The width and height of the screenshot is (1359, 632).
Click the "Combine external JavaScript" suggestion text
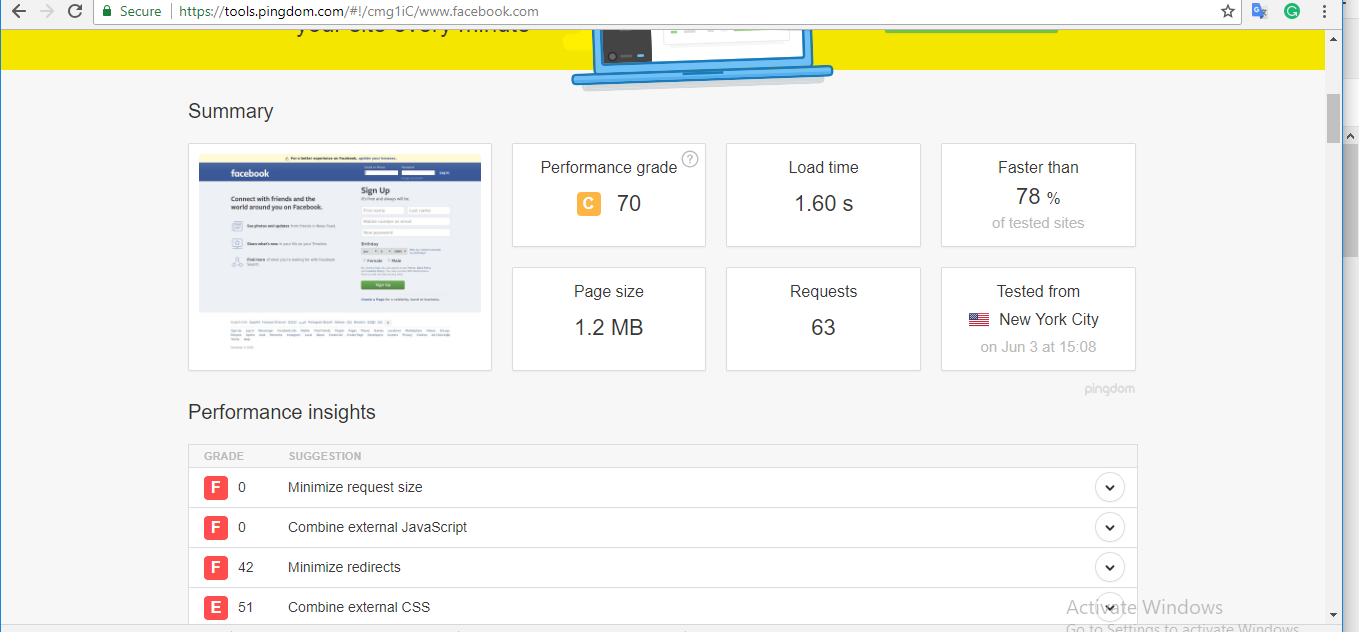(x=377, y=528)
